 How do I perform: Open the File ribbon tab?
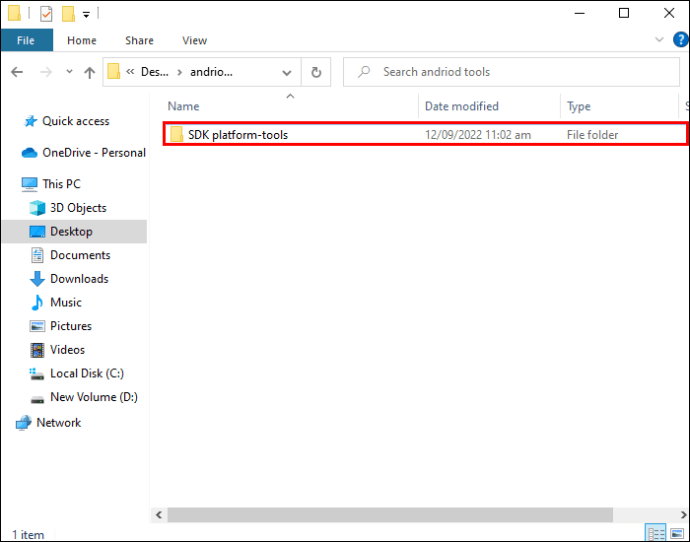26,40
